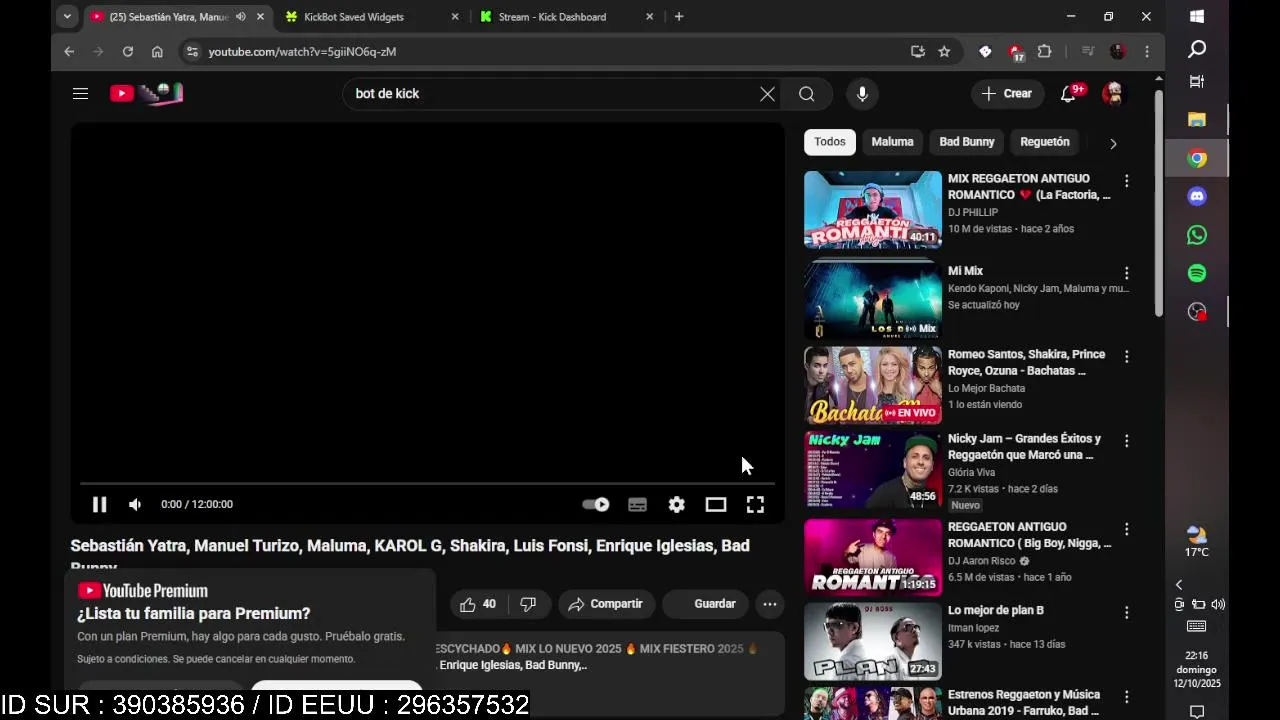Click the video progress bar
1280x720 pixels.
(427, 483)
